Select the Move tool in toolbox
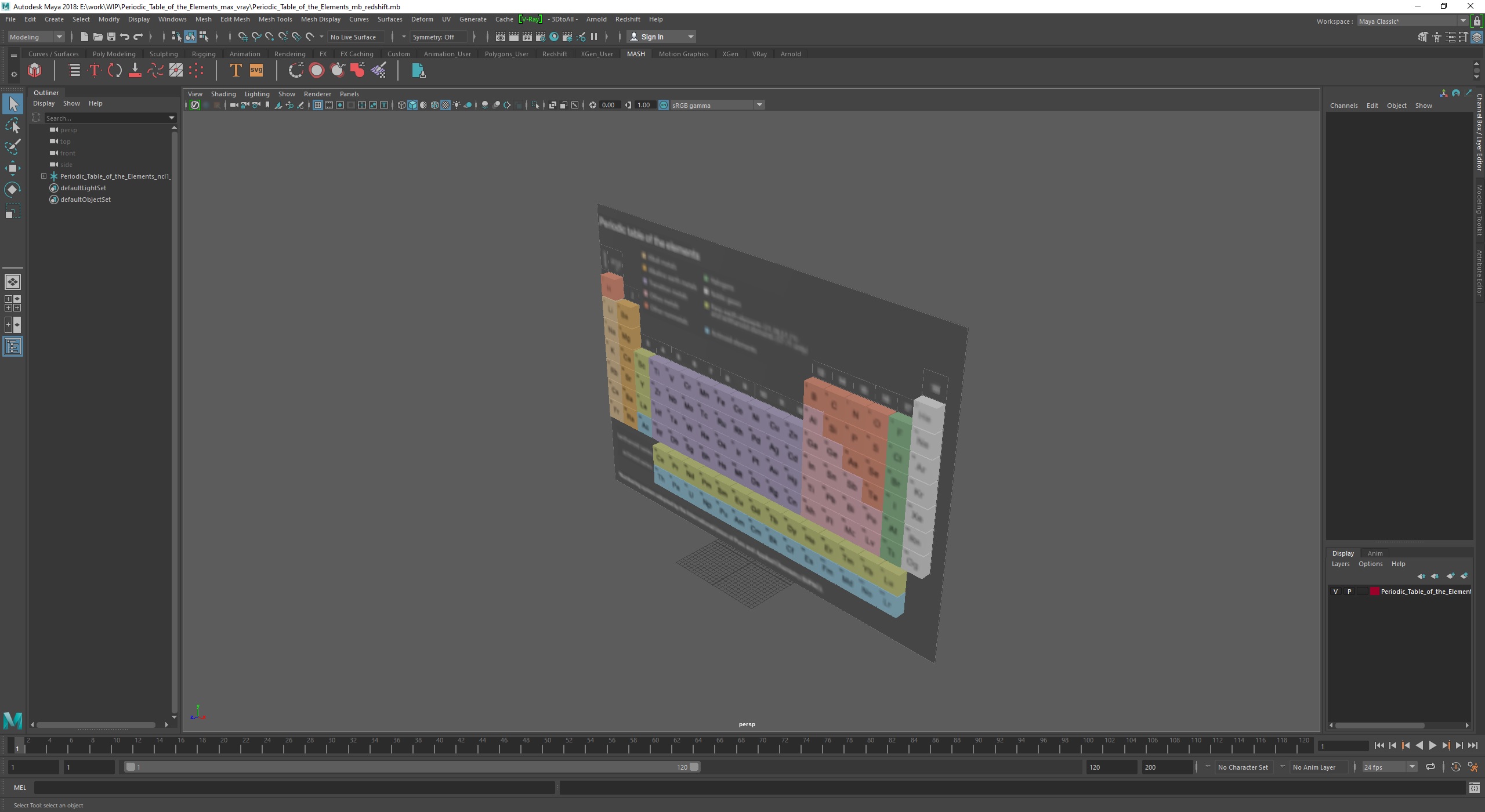Viewport: 1485px width, 812px height. pyautogui.click(x=12, y=168)
